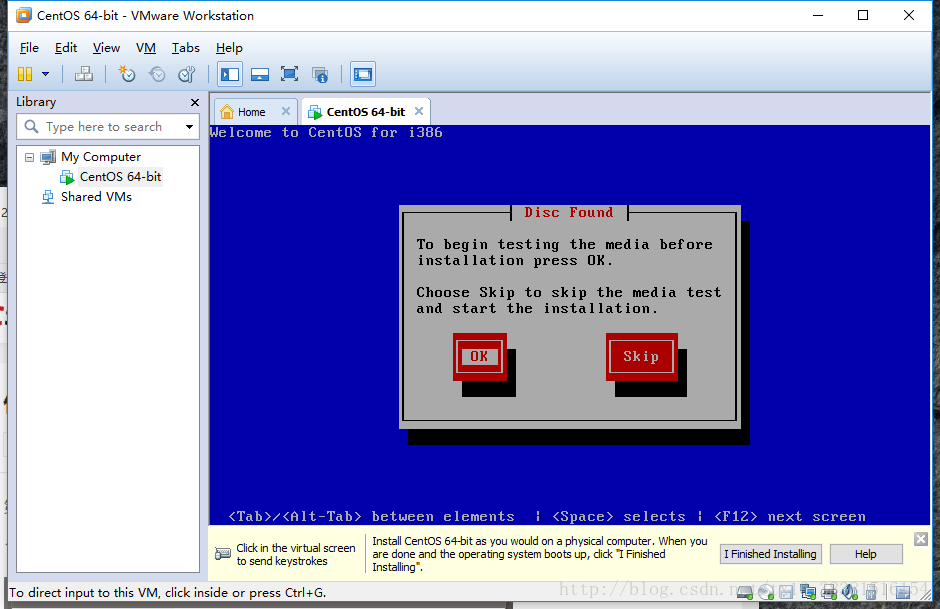This screenshot has height=609, width=940.
Task: Close the CentOS 64-bit tab
Action: click(x=419, y=111)
